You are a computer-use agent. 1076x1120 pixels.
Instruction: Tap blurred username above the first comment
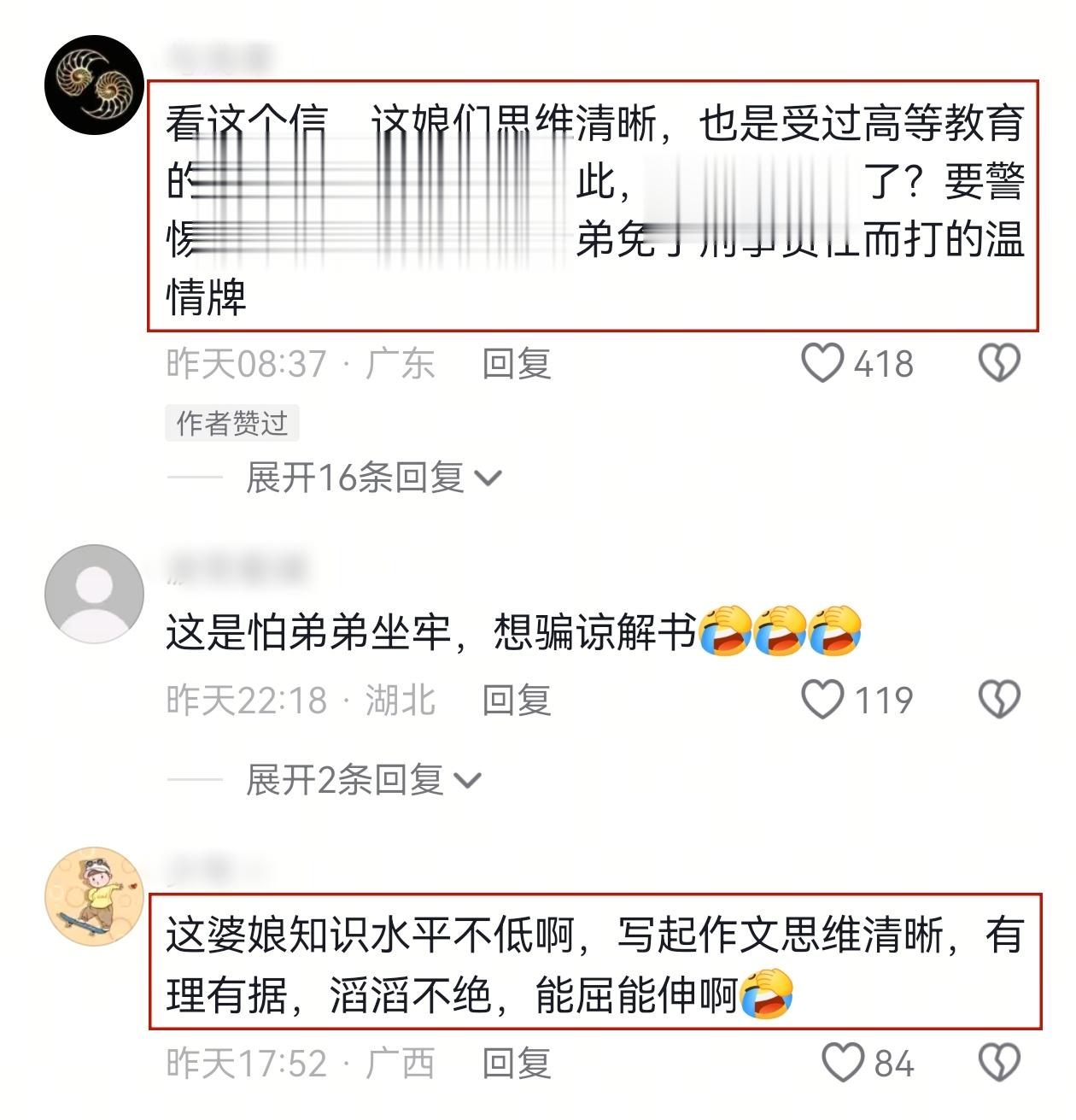pos(219,58)
